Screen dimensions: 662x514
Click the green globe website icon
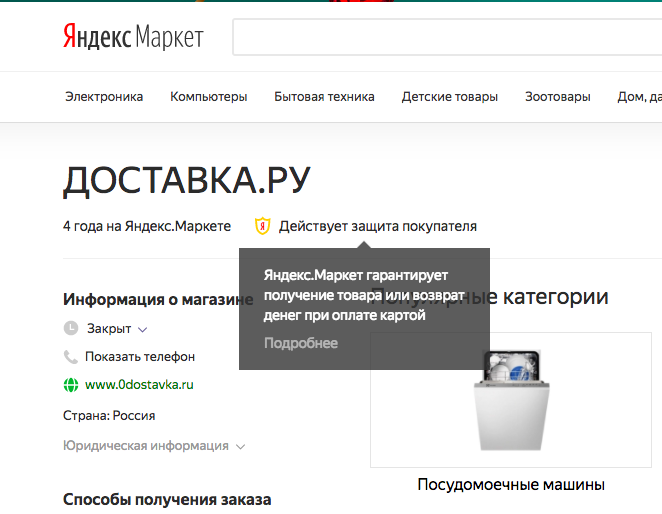(x=71, y=385)
